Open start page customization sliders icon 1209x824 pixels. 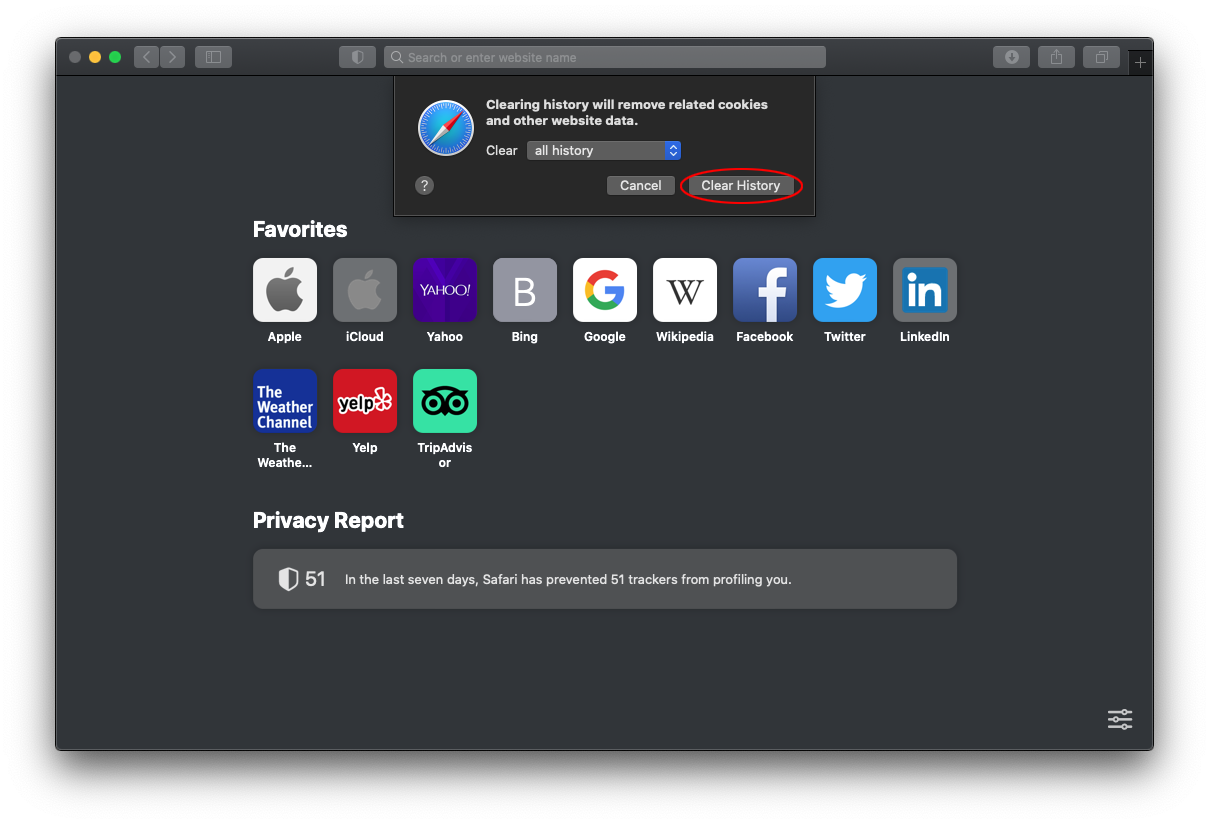[x=1120, y=719]
